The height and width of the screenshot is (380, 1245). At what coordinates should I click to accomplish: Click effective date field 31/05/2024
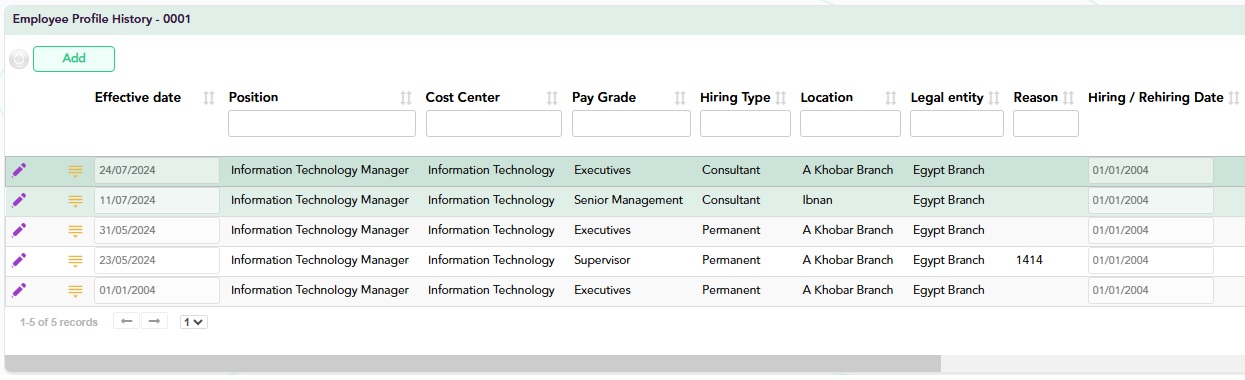(x=157, y=230)
